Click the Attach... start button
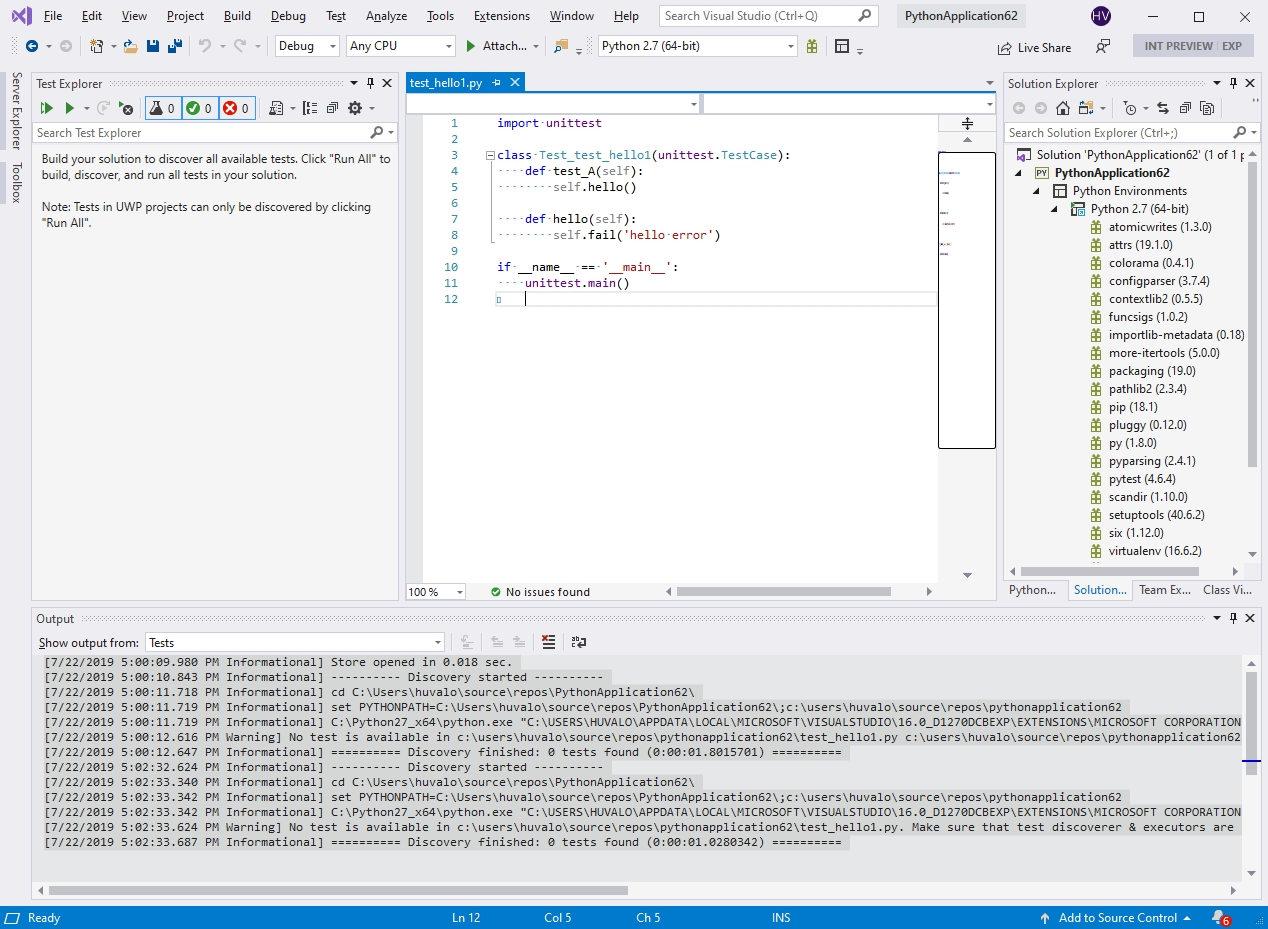Screen dimensions: 1268x929 (496, 46)
